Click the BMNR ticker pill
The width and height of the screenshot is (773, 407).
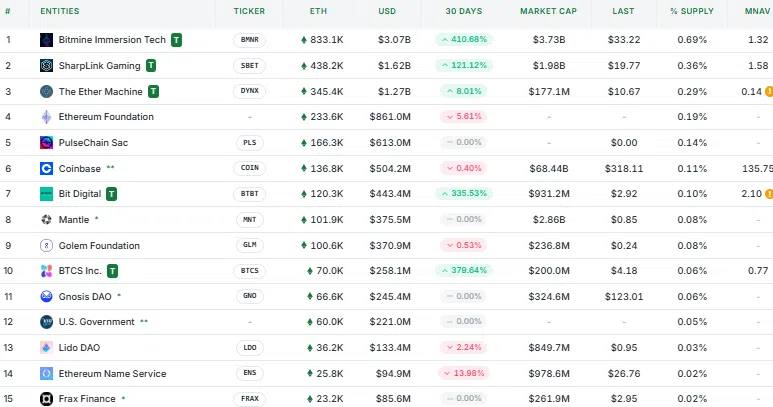coord(249,40)
